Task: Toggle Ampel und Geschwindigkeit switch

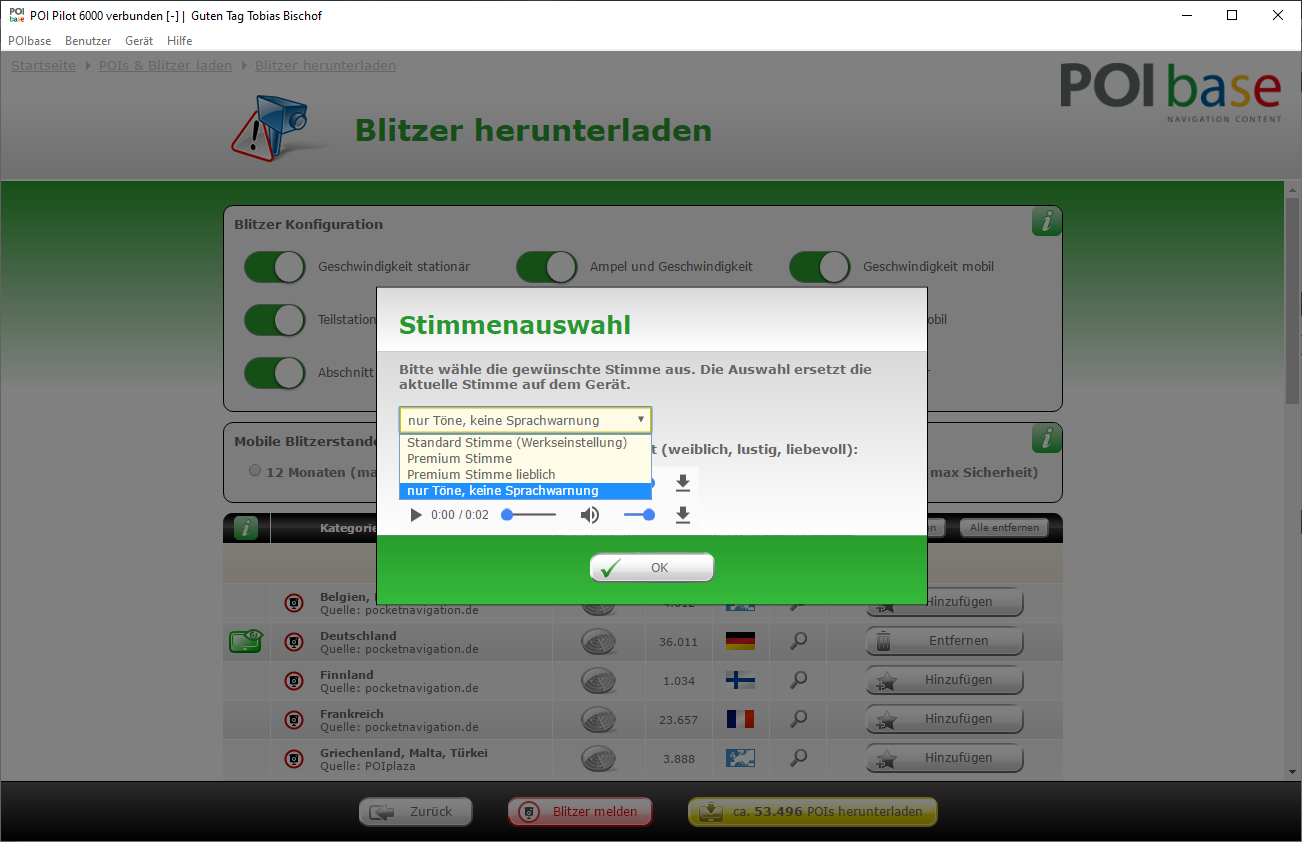Action: pyautogui.click(x=546, y=267)
